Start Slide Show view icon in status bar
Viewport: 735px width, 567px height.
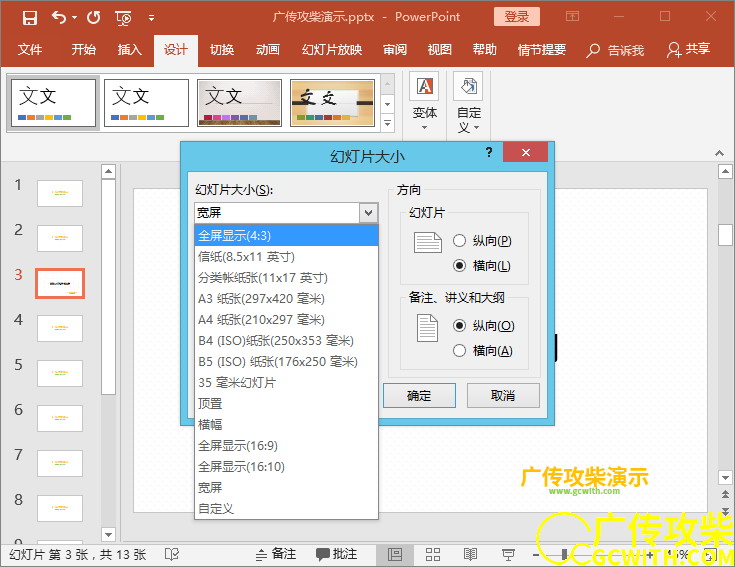[x=508, y=555]
